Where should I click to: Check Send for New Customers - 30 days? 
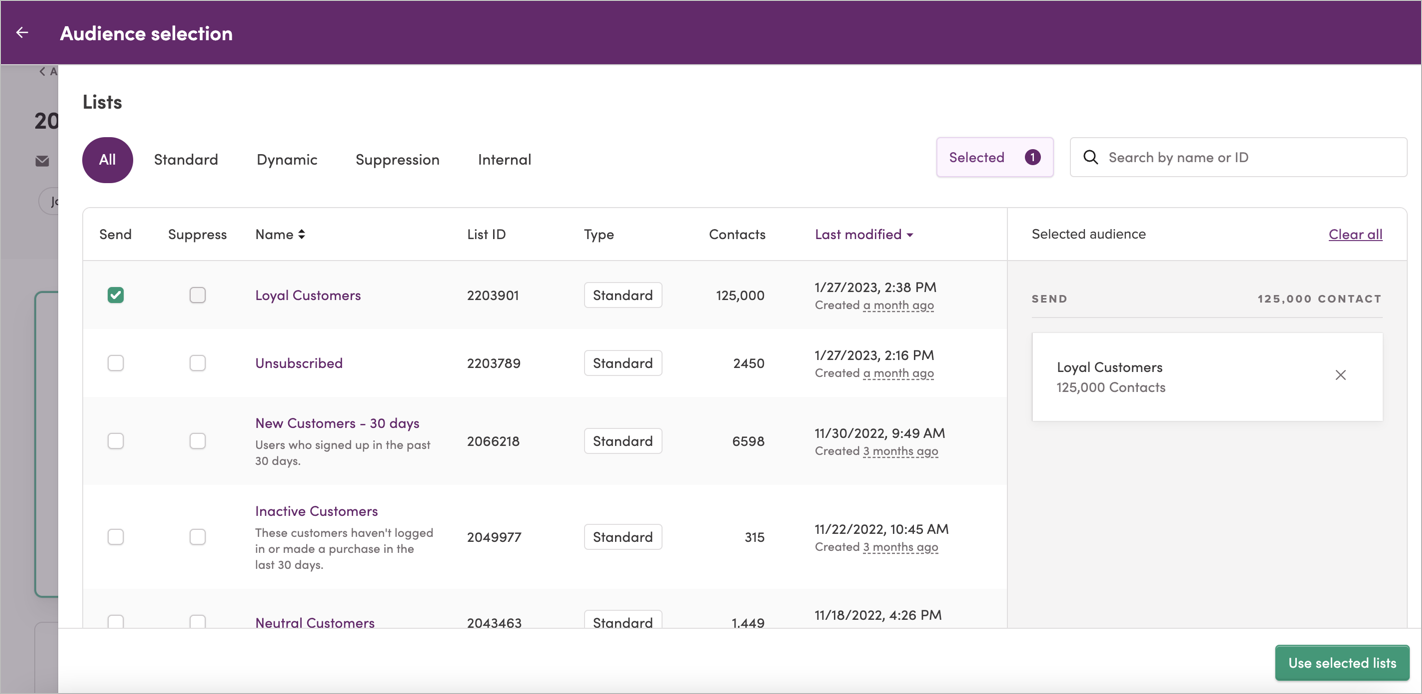click(x=115, y=440)
